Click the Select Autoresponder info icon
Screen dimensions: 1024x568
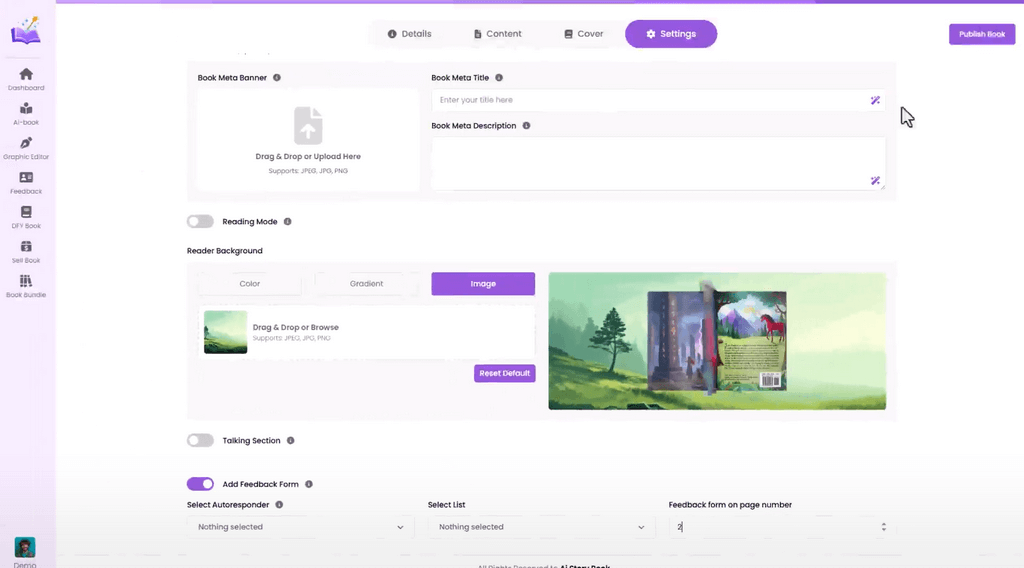279,505
